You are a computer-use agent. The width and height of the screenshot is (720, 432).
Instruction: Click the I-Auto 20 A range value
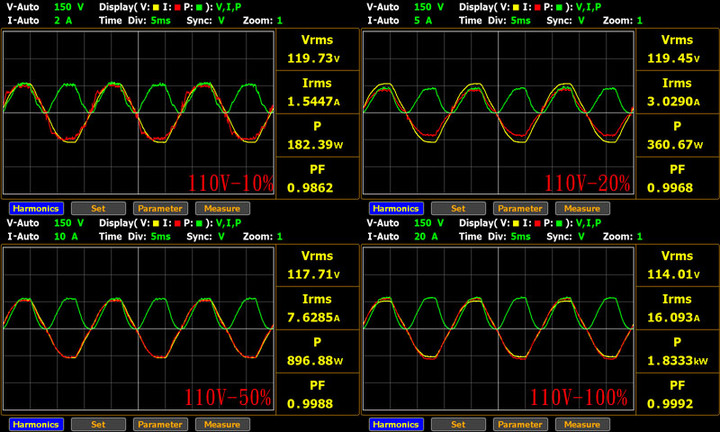pyautogui.click(x=426, y=236)
